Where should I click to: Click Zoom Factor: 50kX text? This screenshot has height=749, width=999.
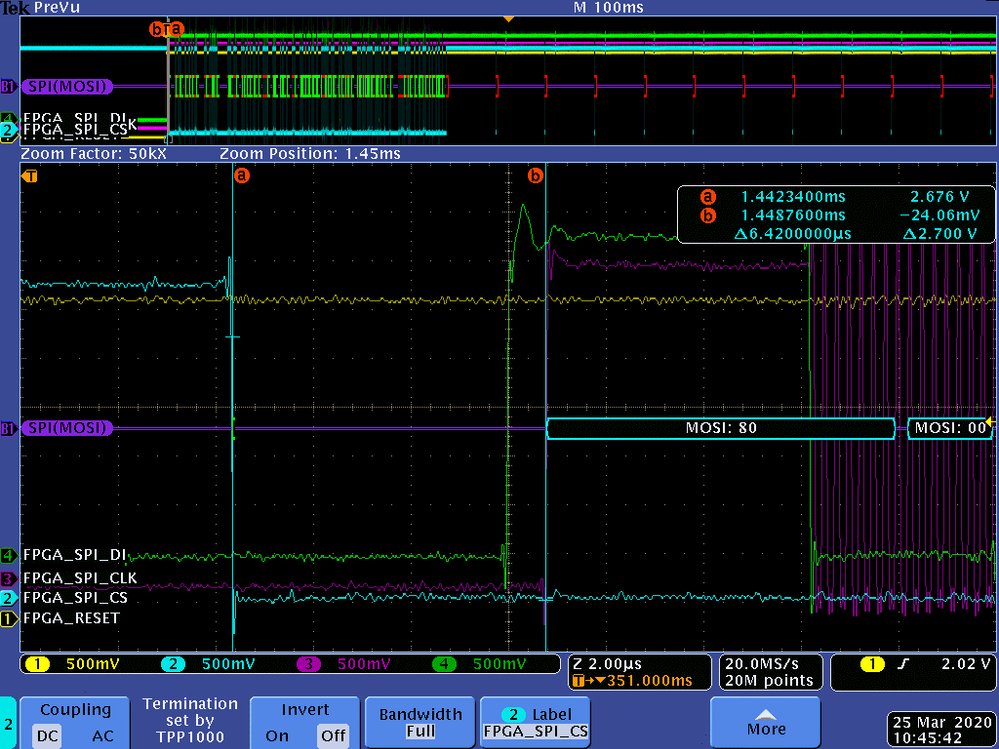[x=93, y=153]
